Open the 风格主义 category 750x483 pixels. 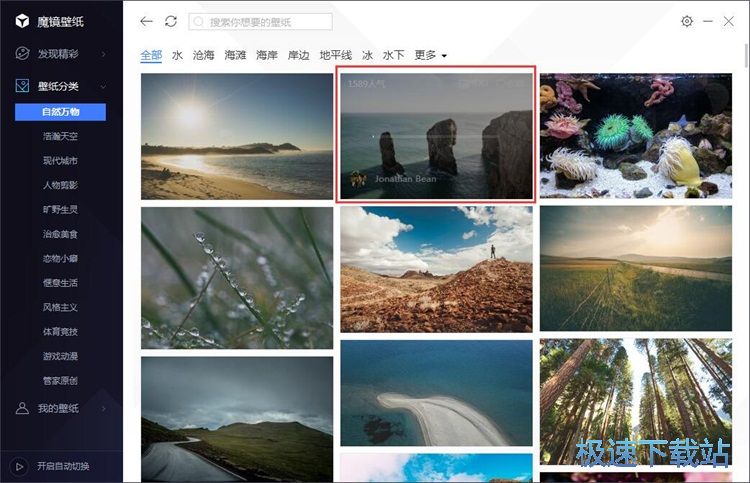pos(60,307)
